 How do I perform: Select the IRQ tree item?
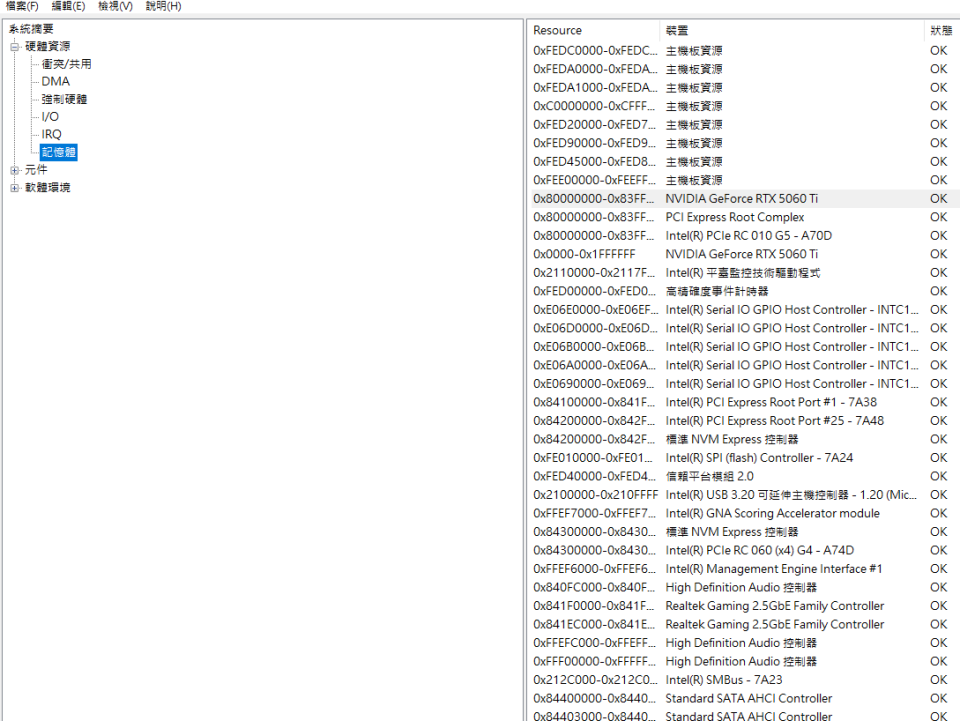[51, 134]
